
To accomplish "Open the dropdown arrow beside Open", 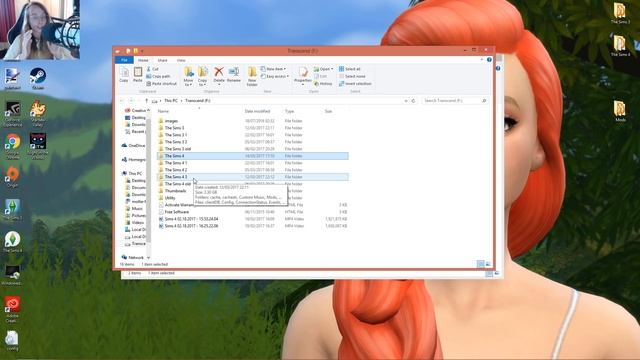I will click(x=332, y=69).
